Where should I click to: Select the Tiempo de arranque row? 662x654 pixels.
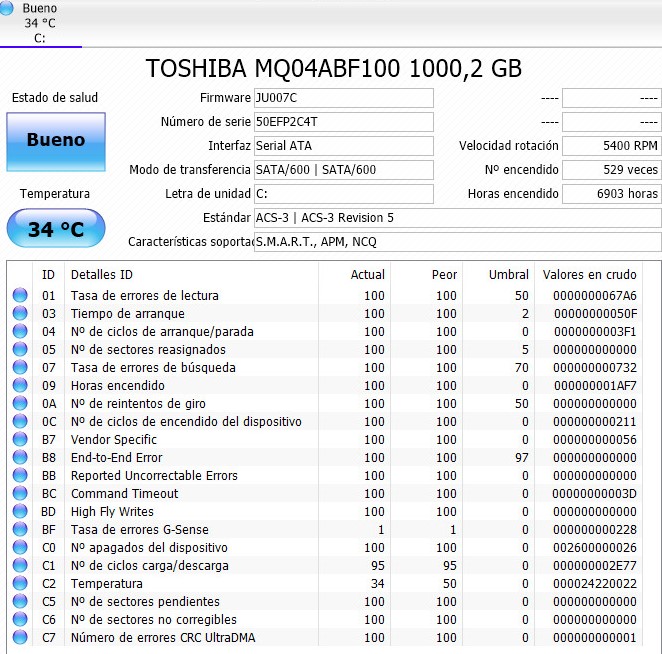point(325,313)
